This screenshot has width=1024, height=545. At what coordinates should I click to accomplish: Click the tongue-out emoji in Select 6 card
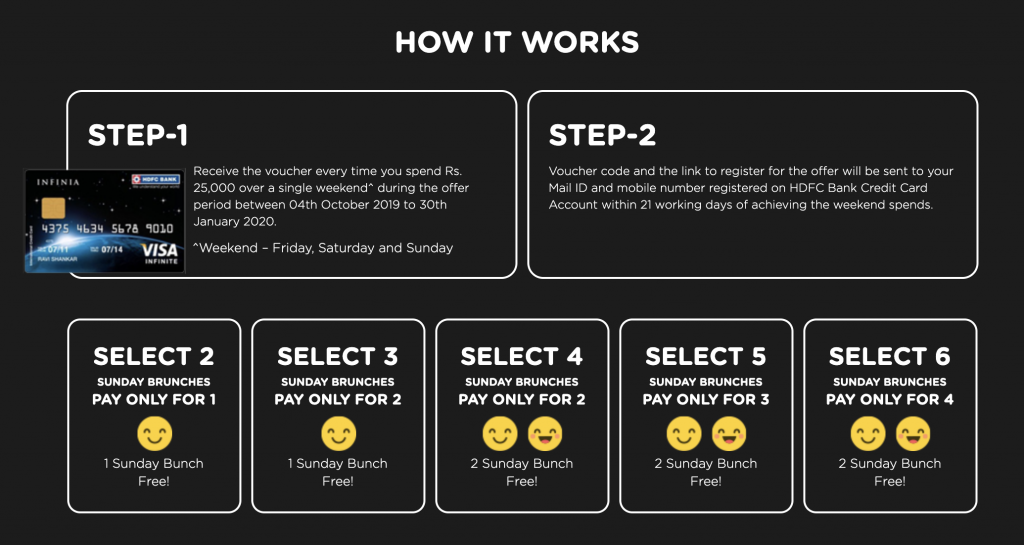click(x=914, y=434)
